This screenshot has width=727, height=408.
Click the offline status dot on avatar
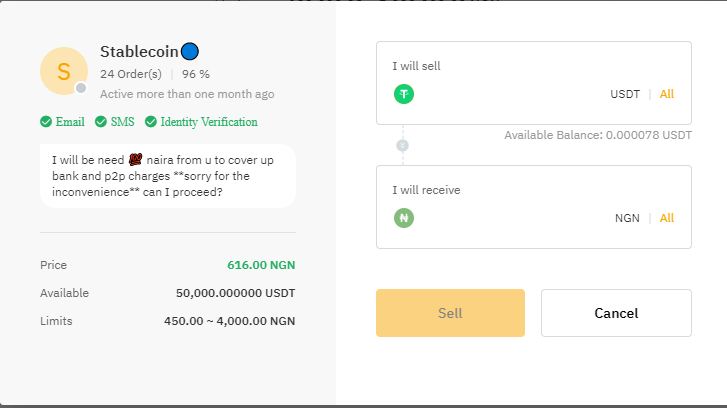coord(81,88)
